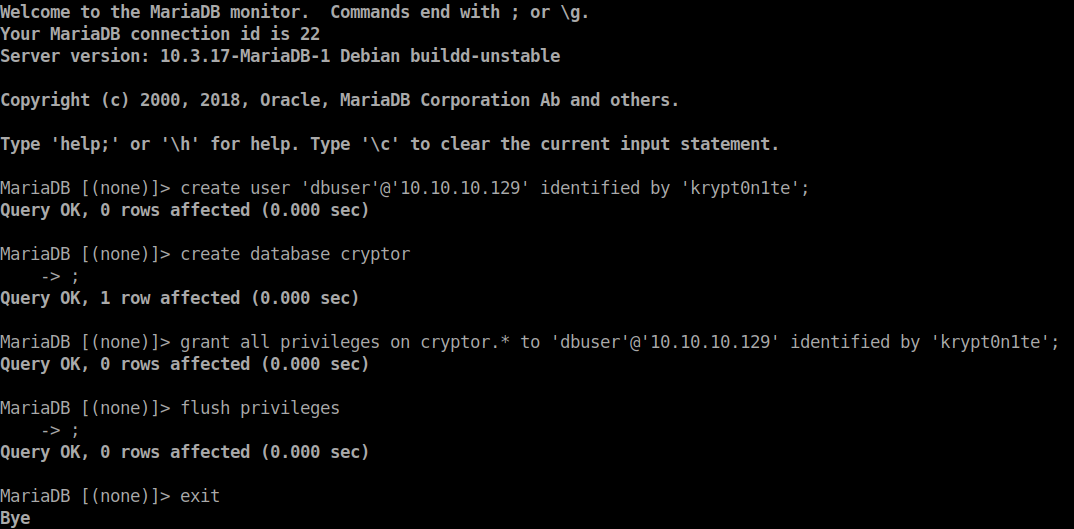1074x529 pixels.
Task: Click the 'exit' command text
Action: click(200, 496)
